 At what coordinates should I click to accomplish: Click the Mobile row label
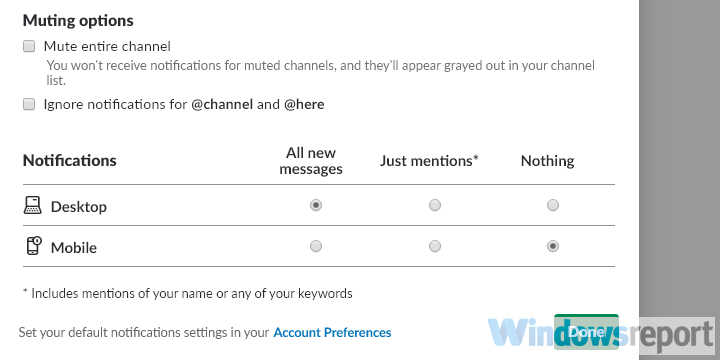coord(73,248)
